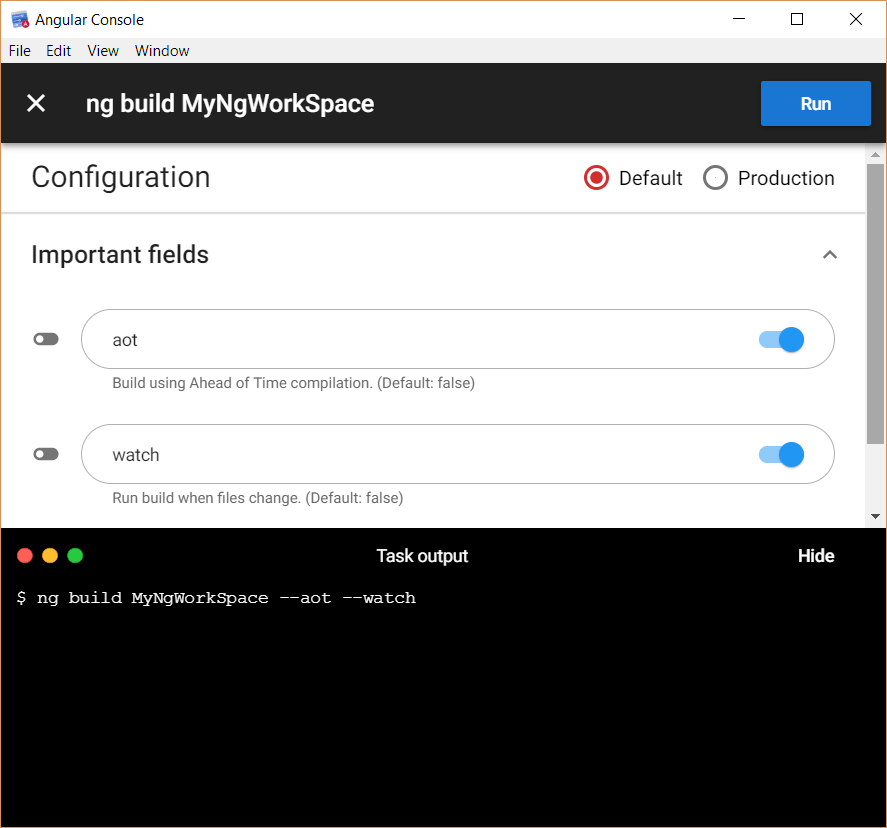This screenshot has height=828, width=887.
Task: Click the green terminal dot
Action: [x=75, y=555]
